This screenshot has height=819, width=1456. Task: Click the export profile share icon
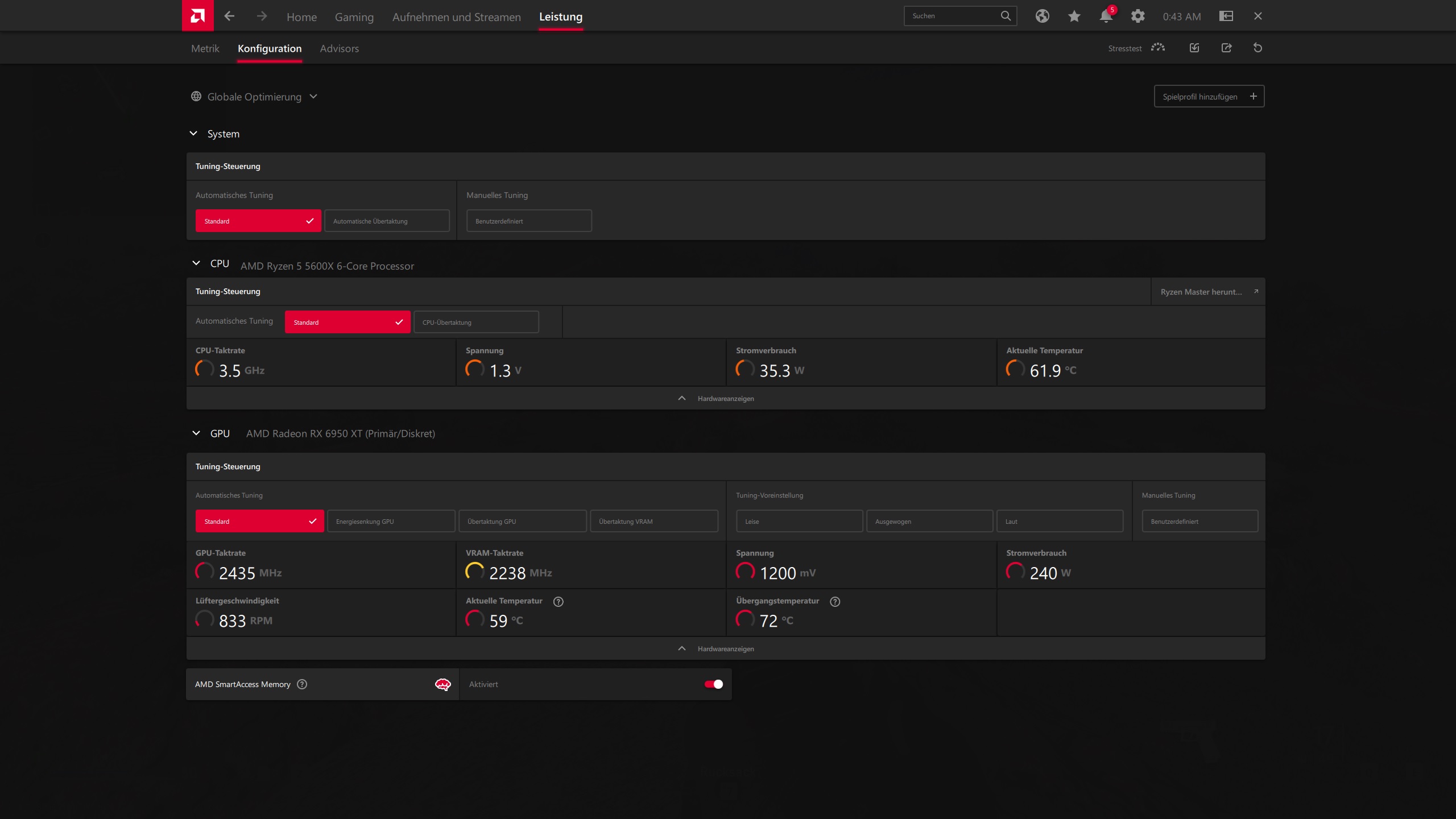pos(1226,48)
